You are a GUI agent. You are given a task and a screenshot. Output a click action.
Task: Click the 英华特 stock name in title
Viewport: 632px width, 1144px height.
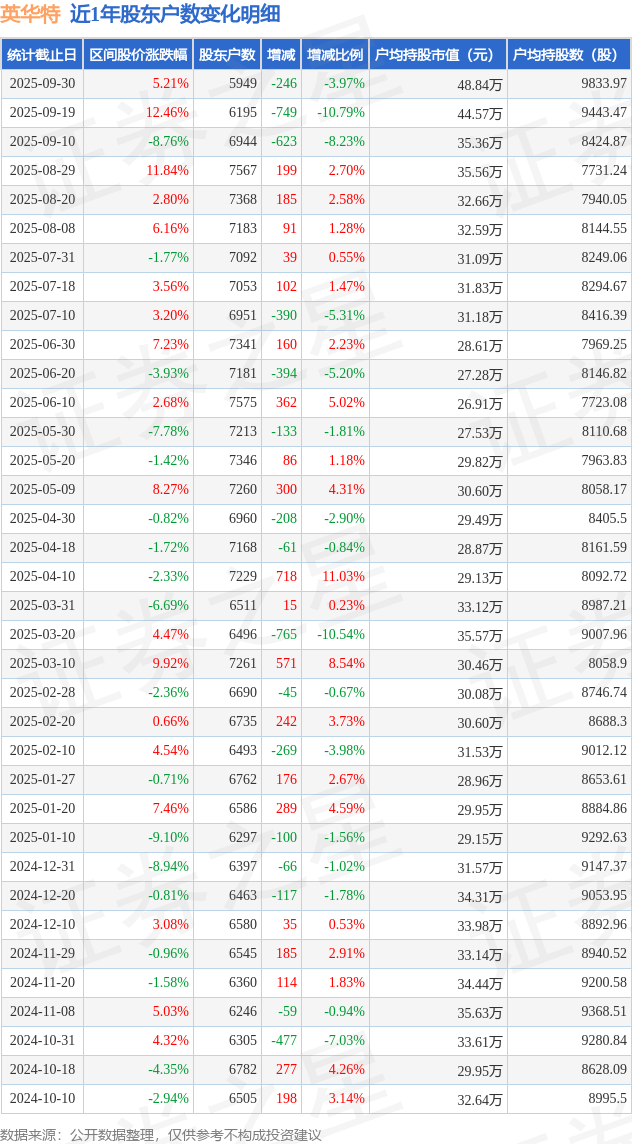click(30, 14)
